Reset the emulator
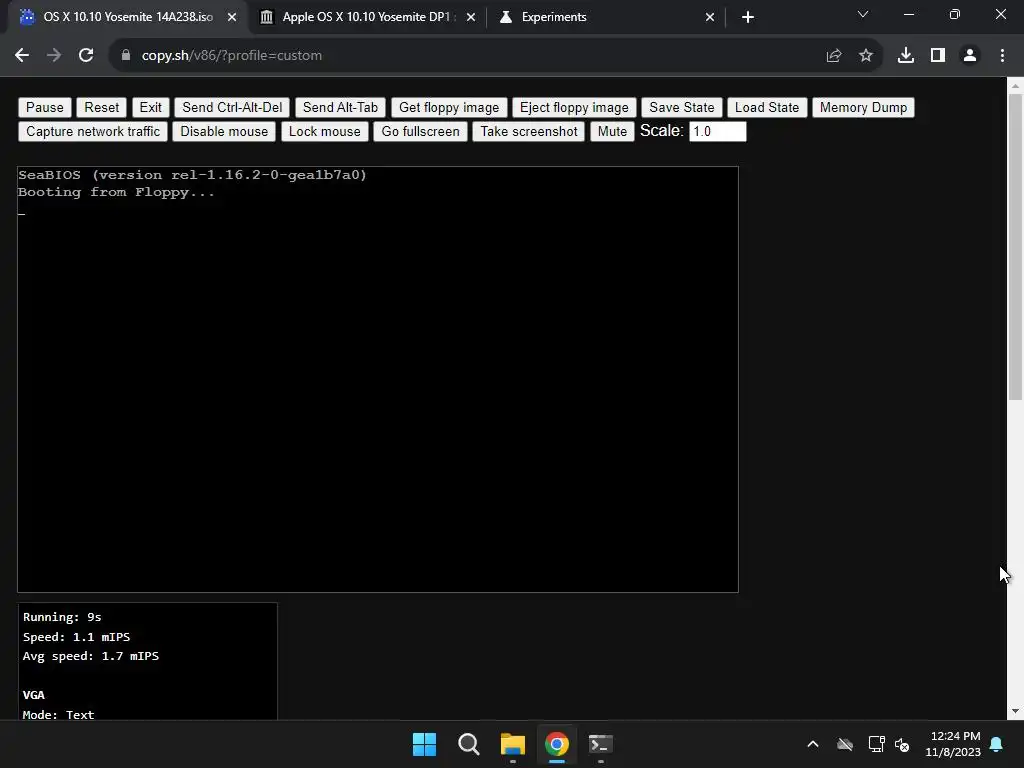This screenshot has width=1024, height=768. (x=101, y=107)
